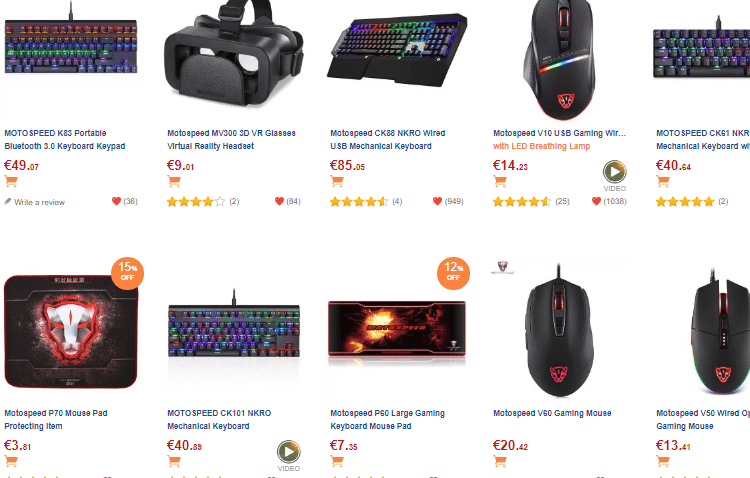Play video for Motospeed V10 gaming mouse
Screen dimensions: 750x478
tap(615, 171)
